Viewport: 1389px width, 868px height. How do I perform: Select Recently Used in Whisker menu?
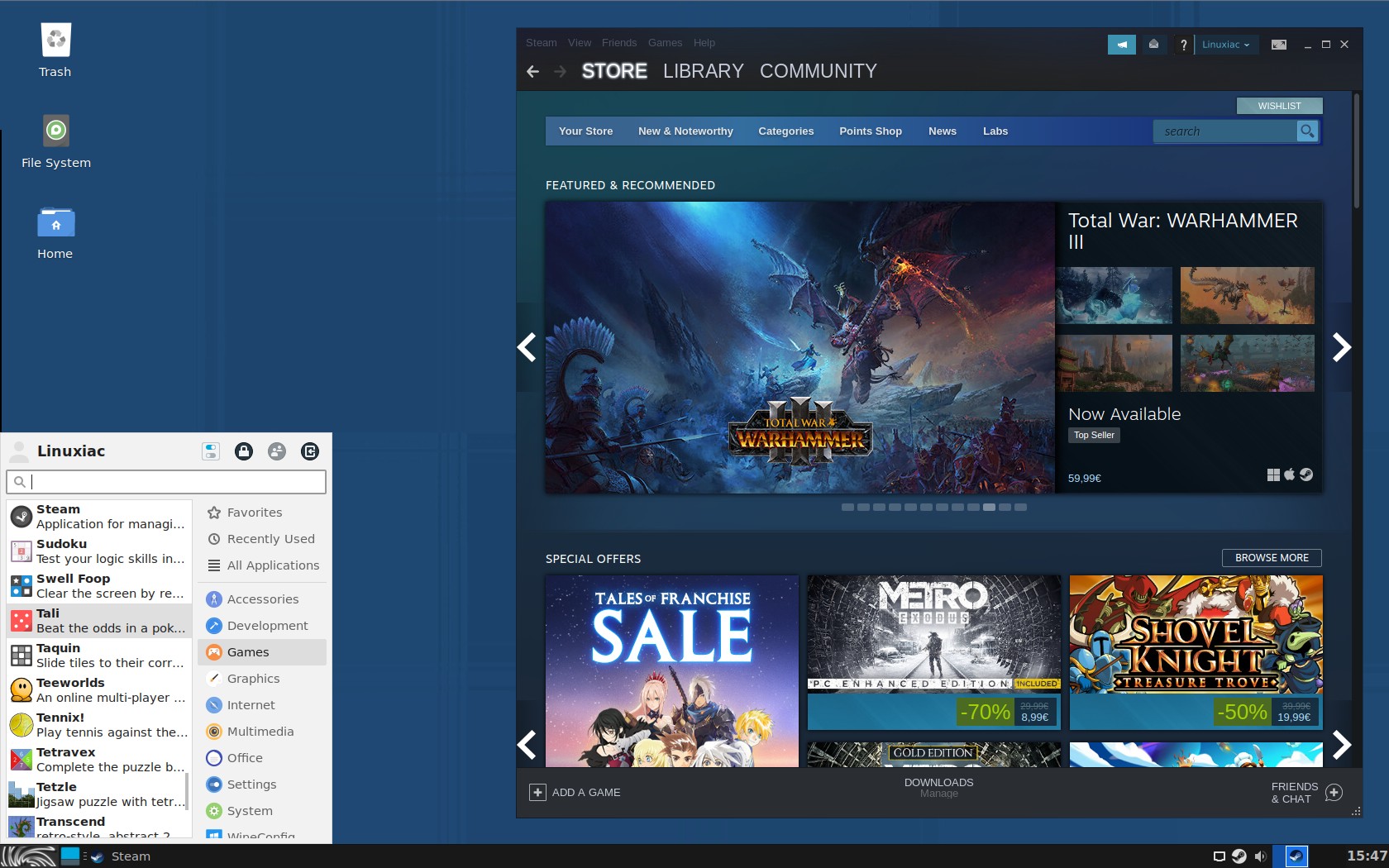pyautogui.click(x=262, y=539)
